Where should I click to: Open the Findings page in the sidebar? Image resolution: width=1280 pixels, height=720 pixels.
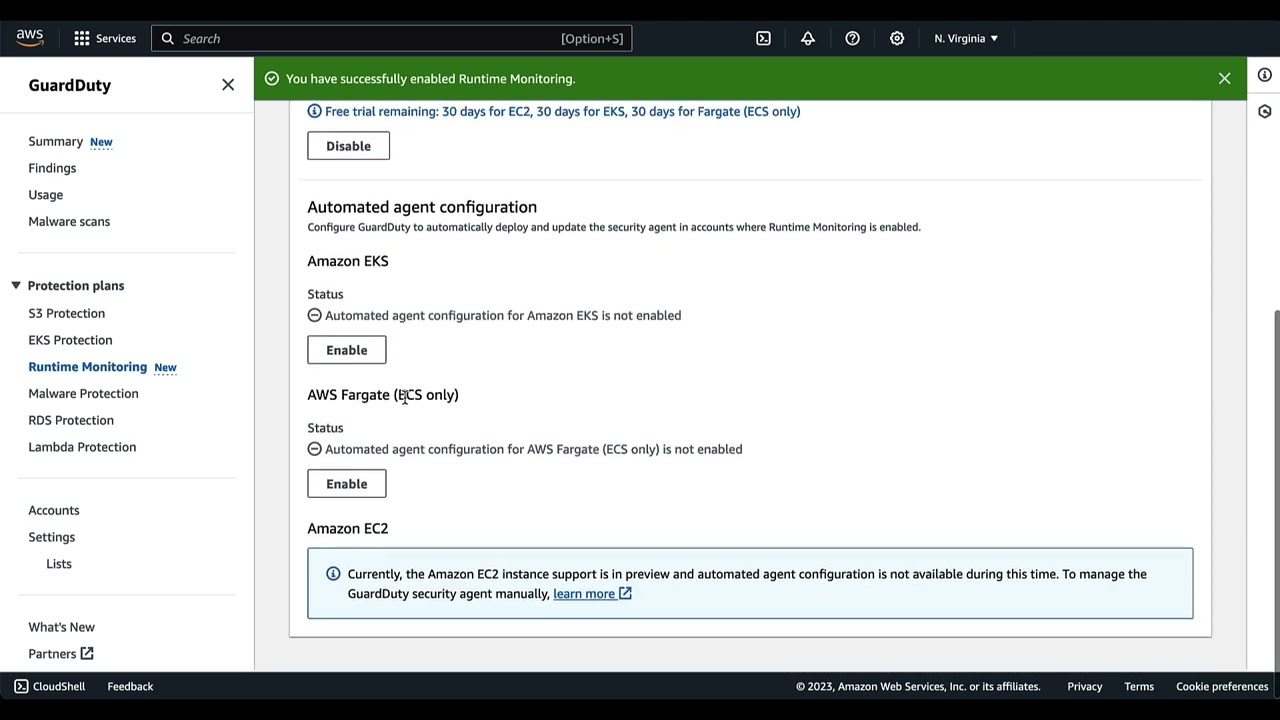point(52,168)
